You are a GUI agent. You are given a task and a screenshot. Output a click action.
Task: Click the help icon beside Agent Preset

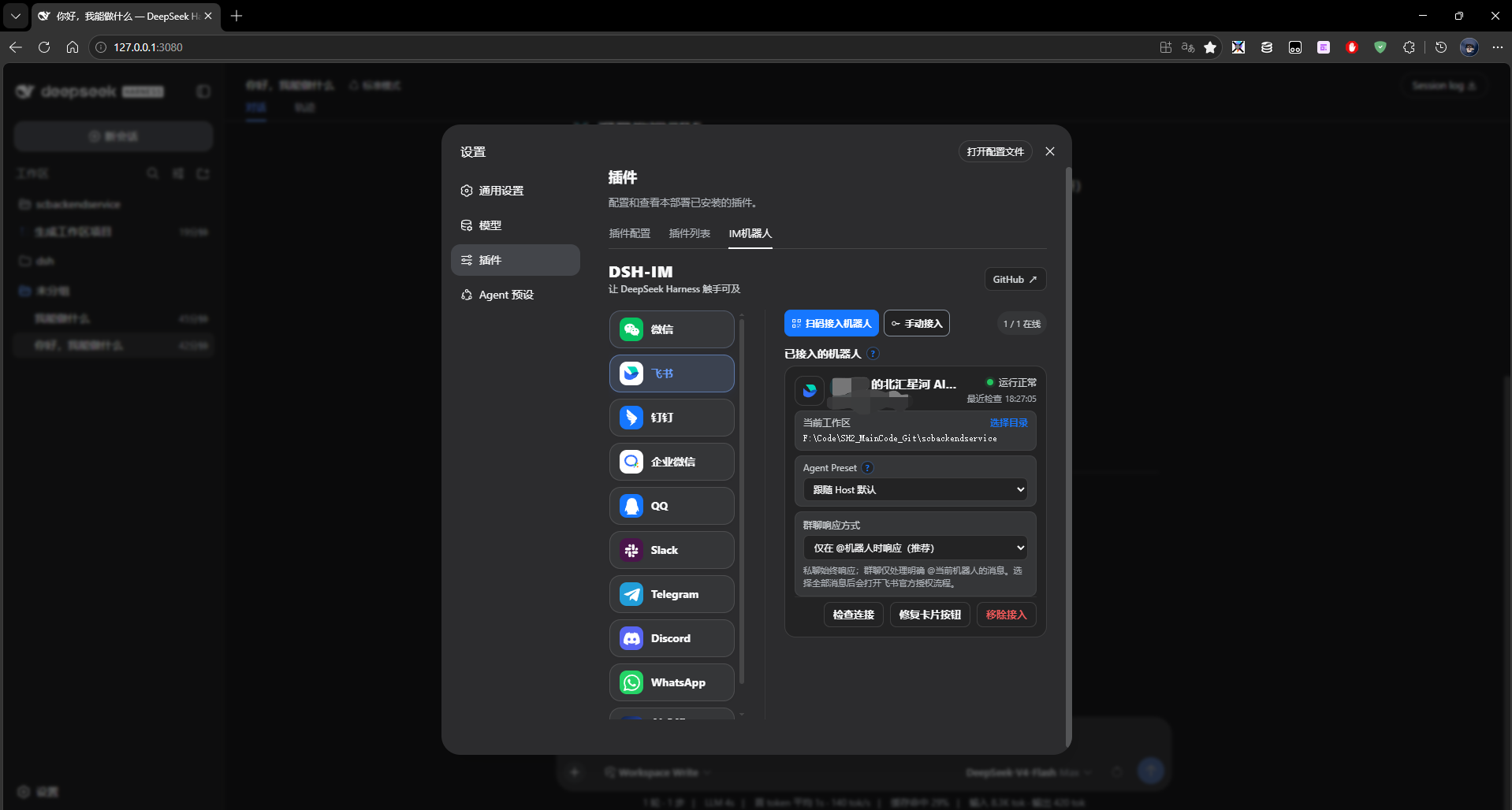tap(867, 468)
